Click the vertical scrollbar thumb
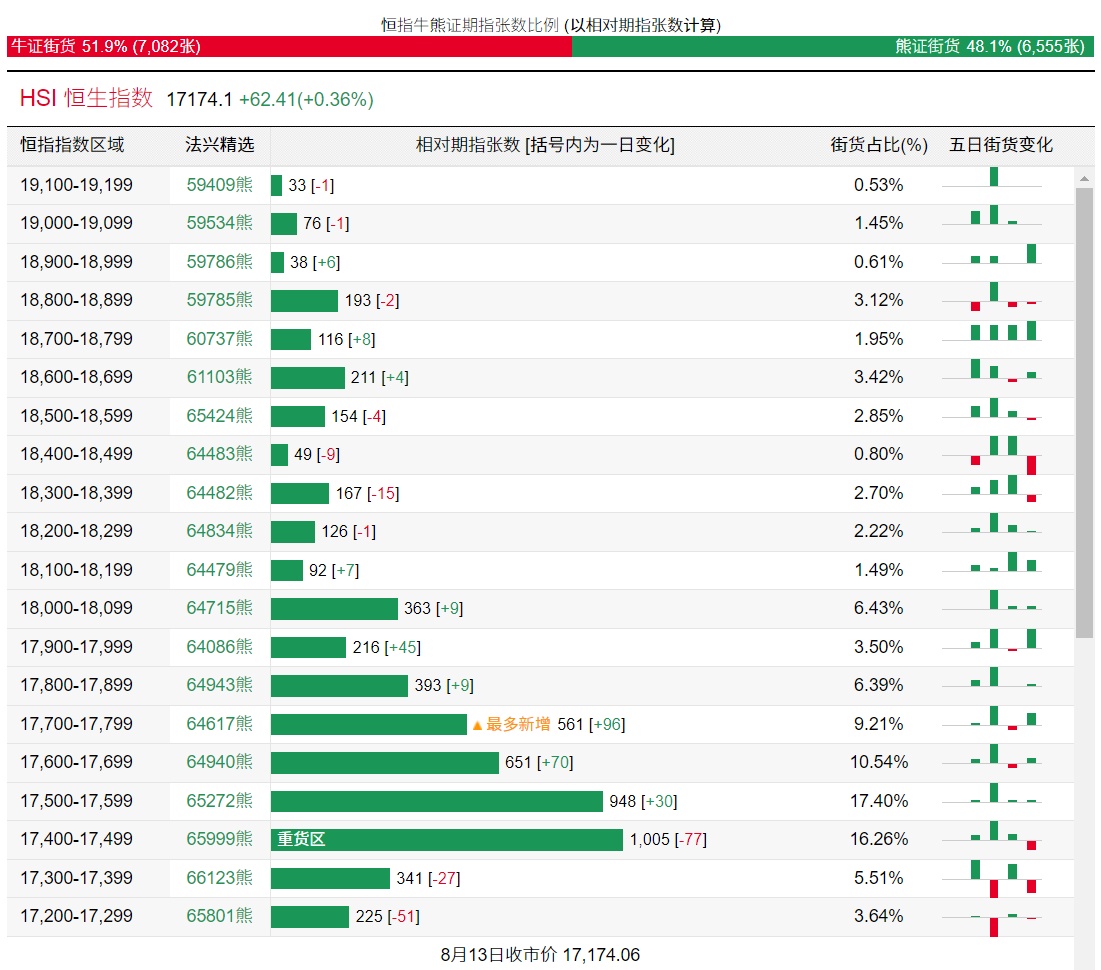1101x970 pixels. click(1084, 410)
